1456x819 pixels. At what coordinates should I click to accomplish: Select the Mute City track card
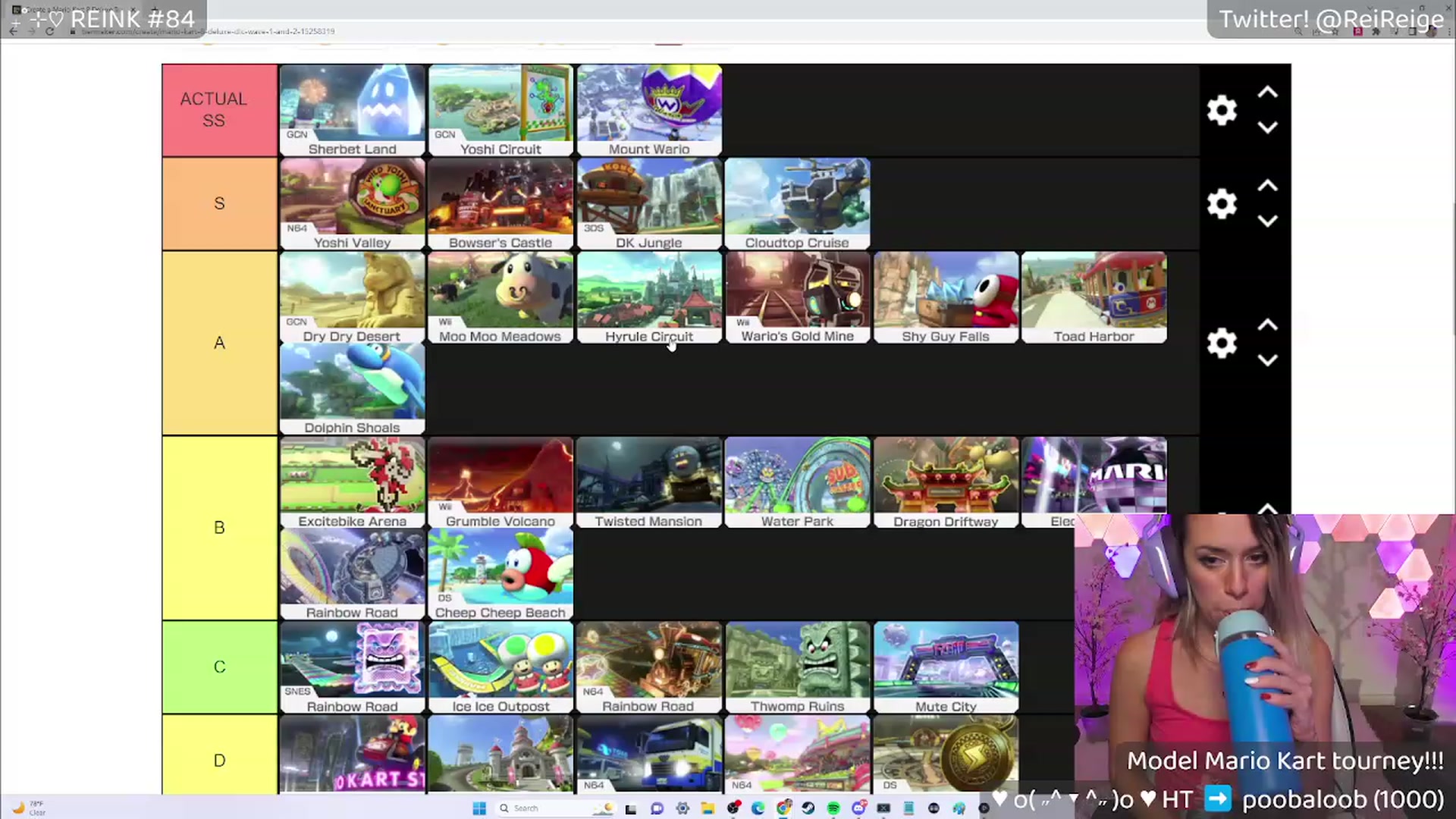click(946, 667)
